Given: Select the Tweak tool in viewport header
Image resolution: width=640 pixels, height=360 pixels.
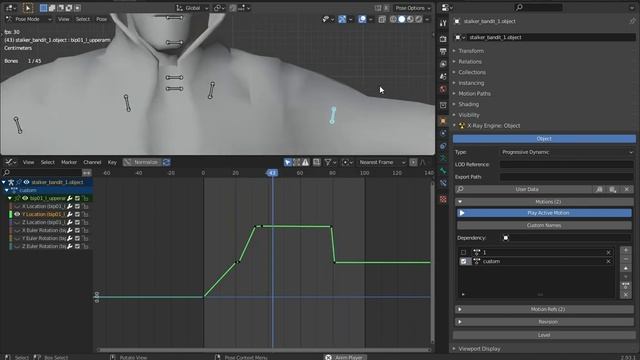Looking at the screenshot, I should [28, 8].
